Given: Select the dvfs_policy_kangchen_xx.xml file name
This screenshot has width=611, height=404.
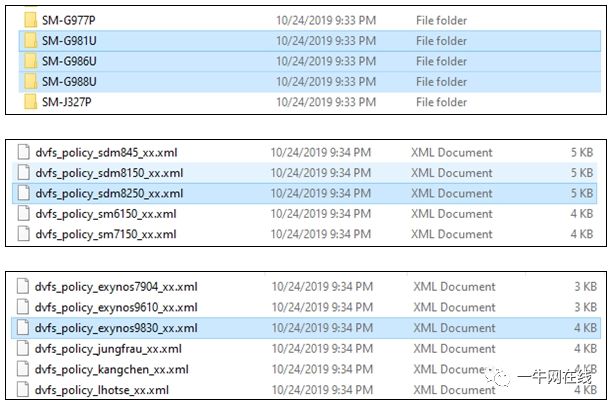Looking at the screenshot, I should (x=111, y=369).
